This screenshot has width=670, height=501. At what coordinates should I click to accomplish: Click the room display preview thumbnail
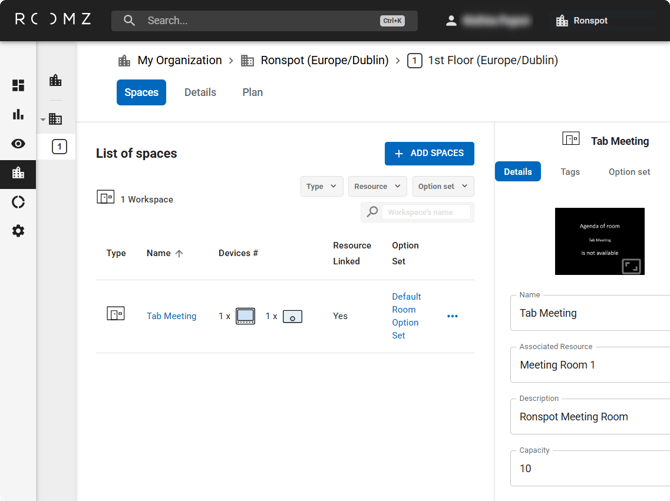(599, 241)
